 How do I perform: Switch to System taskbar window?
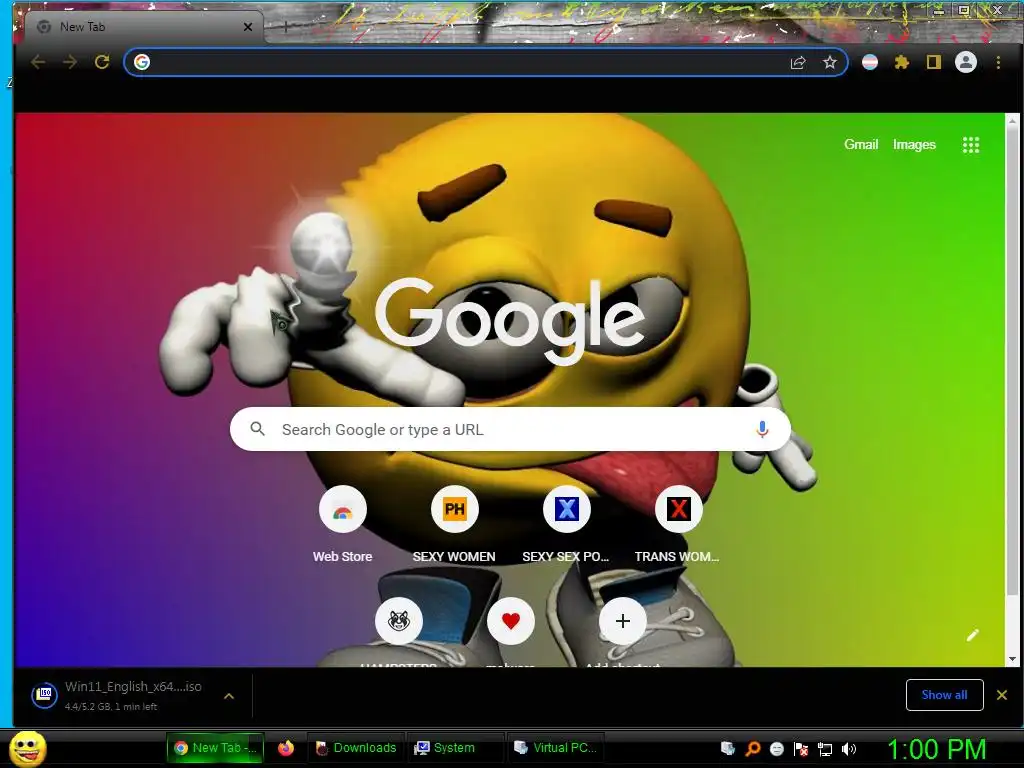[456, 748]
